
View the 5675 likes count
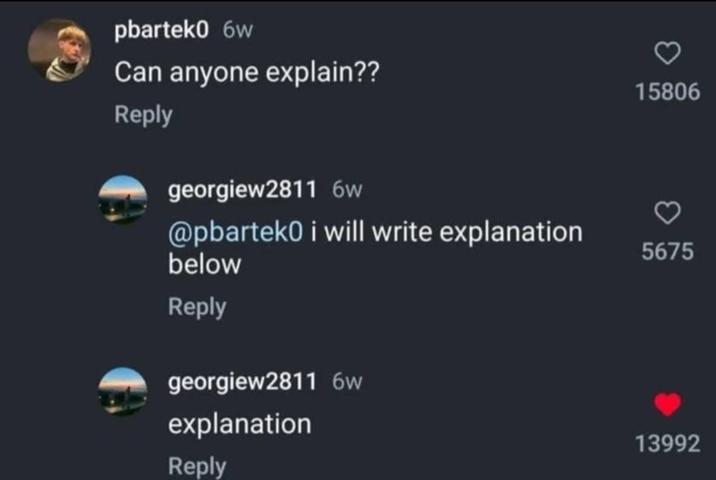click(667, 252)
